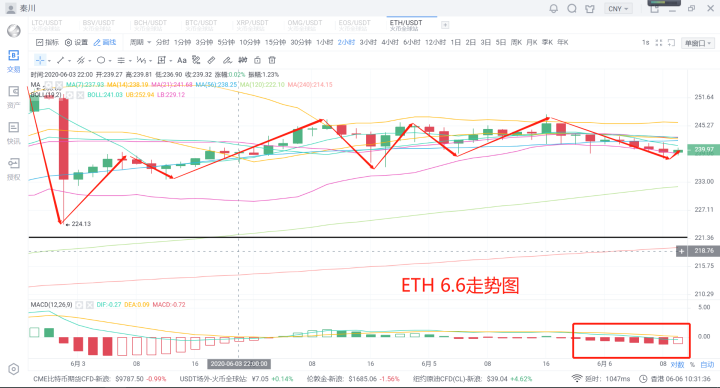Select the 4小时 timeframe
The width and height of the screenshot is (720, 388).
390,42
